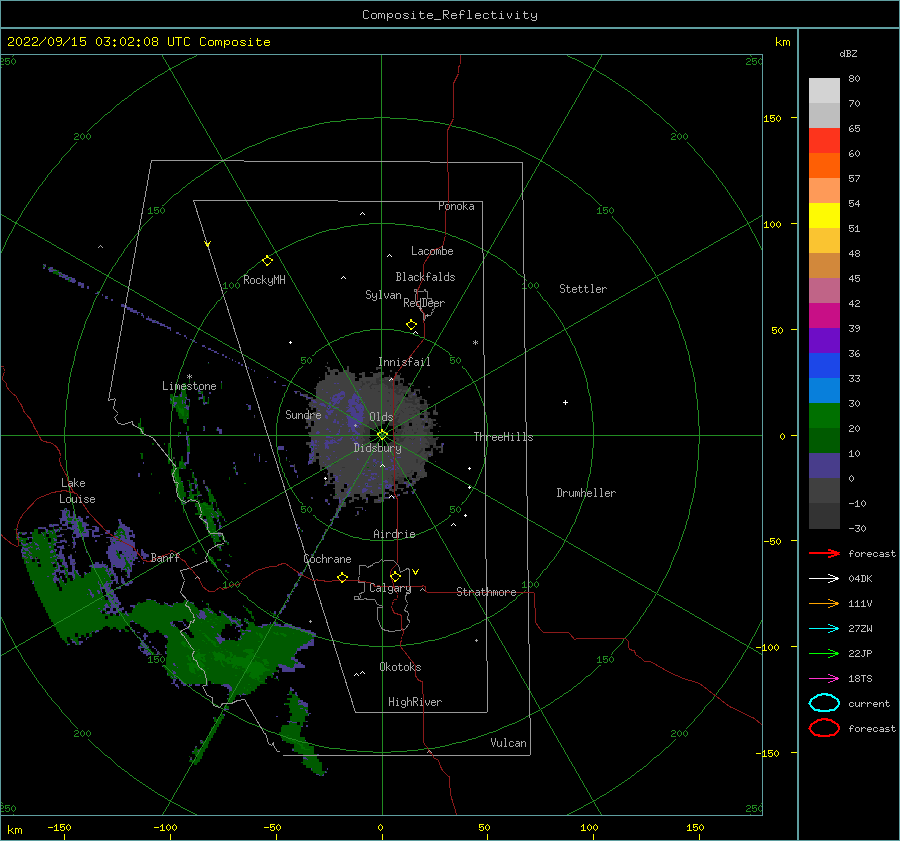Click the cyan 27ZW arrow icon

coord(824,629)
